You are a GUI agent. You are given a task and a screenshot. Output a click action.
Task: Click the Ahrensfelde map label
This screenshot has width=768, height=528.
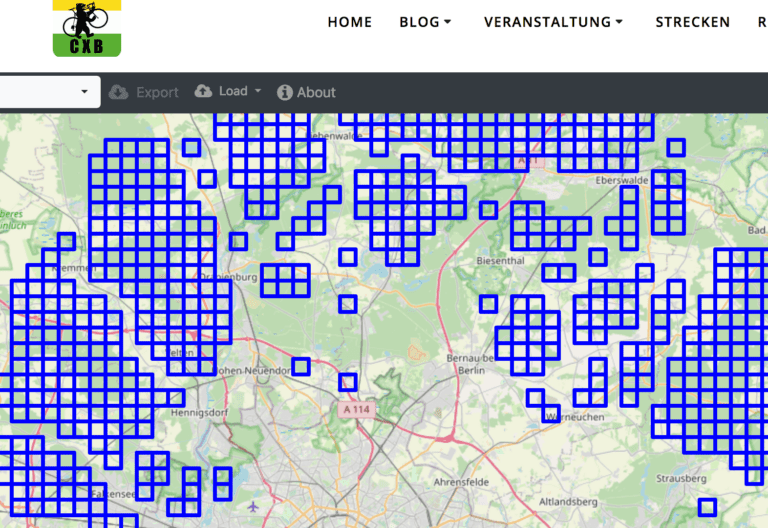tap(461, 482)
